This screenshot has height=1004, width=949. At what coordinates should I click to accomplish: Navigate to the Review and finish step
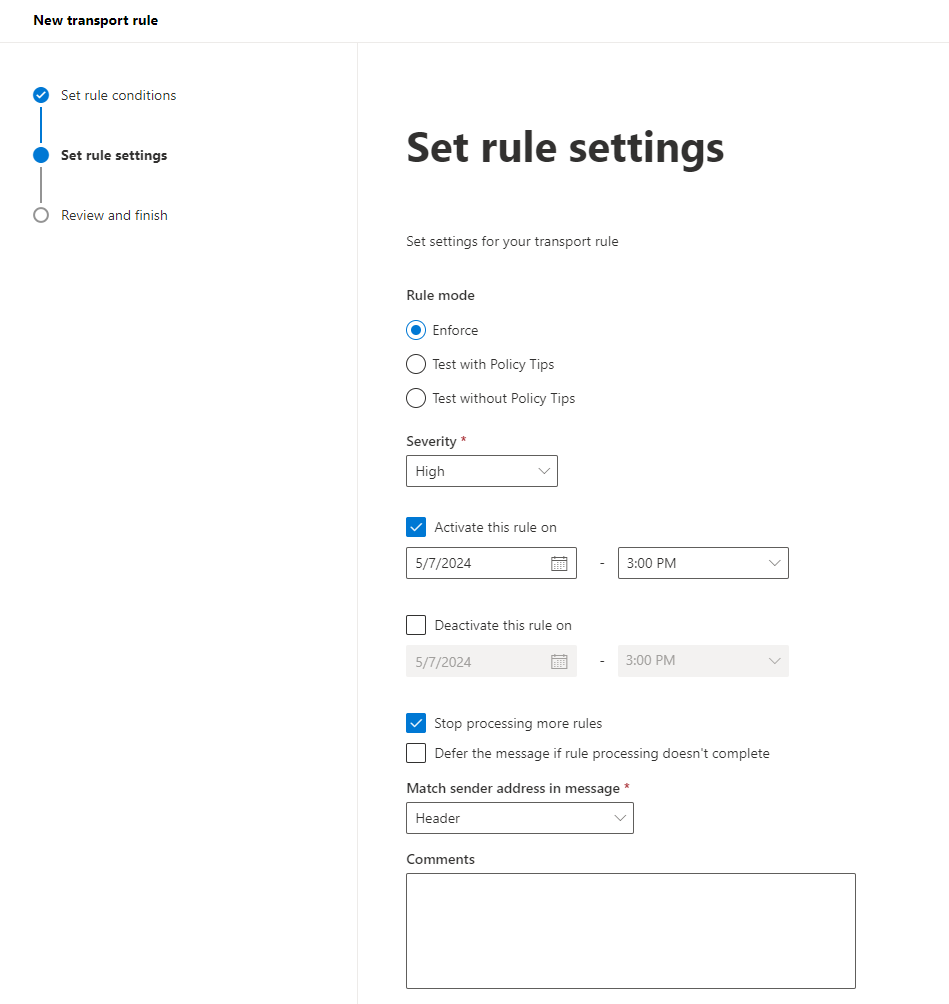coord(114,215)
